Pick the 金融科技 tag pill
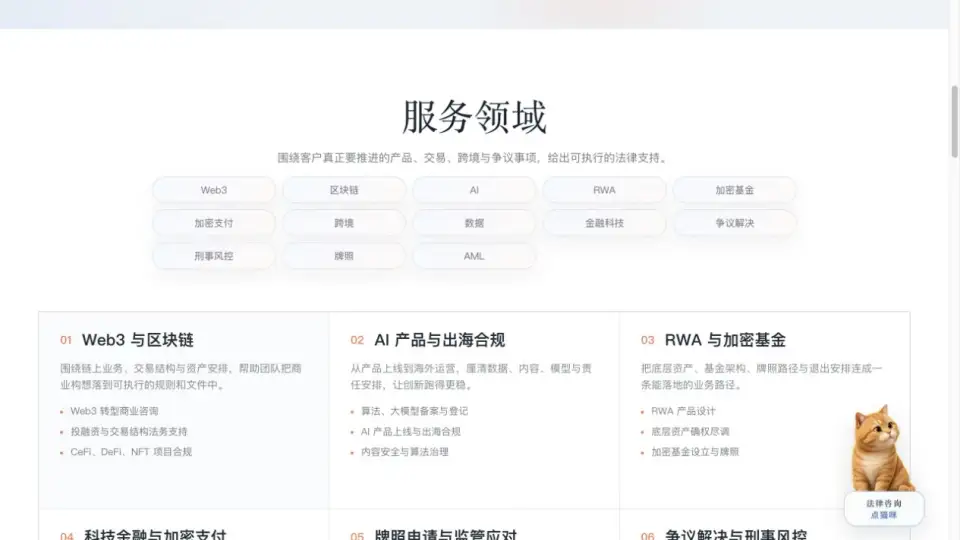Image resolution: width=960 pixels, height=540 pixels. tap(604, 223)
